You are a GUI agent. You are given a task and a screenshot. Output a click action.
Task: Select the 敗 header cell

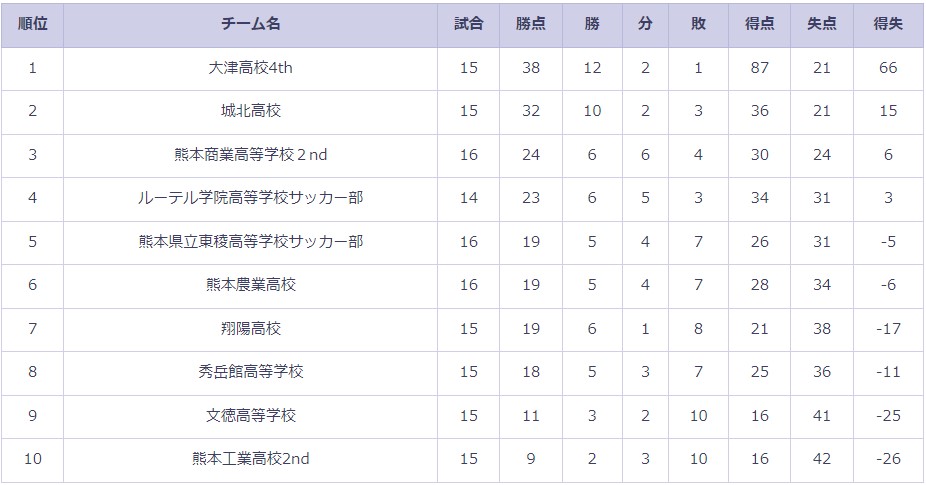698,24
